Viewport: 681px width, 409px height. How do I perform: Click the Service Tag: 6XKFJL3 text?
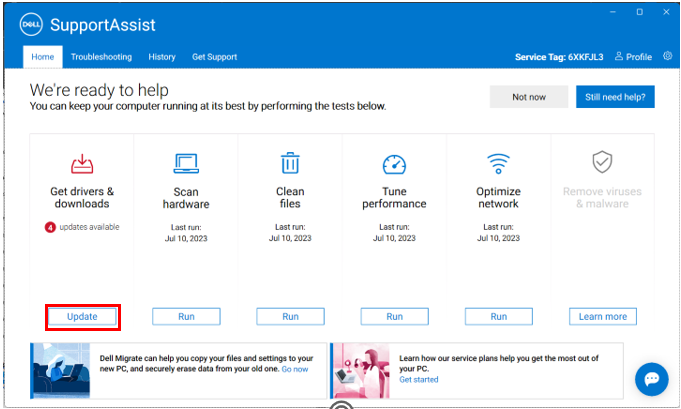(559, 57)
